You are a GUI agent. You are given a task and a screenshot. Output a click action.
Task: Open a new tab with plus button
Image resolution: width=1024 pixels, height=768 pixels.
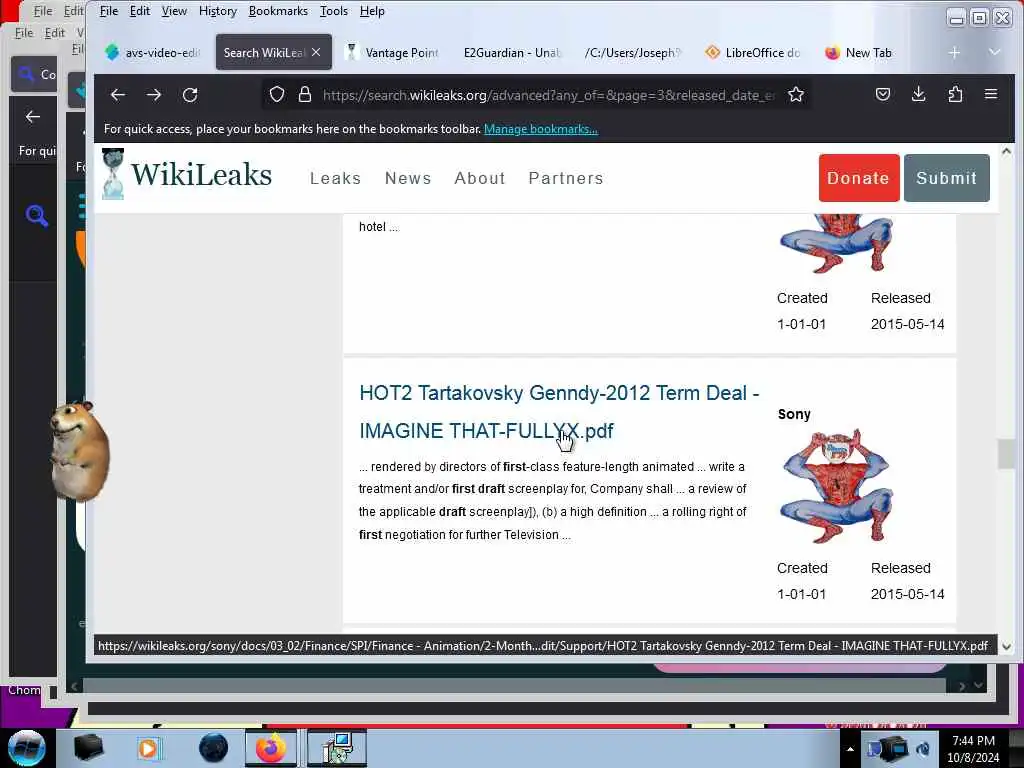coord(954,52)
